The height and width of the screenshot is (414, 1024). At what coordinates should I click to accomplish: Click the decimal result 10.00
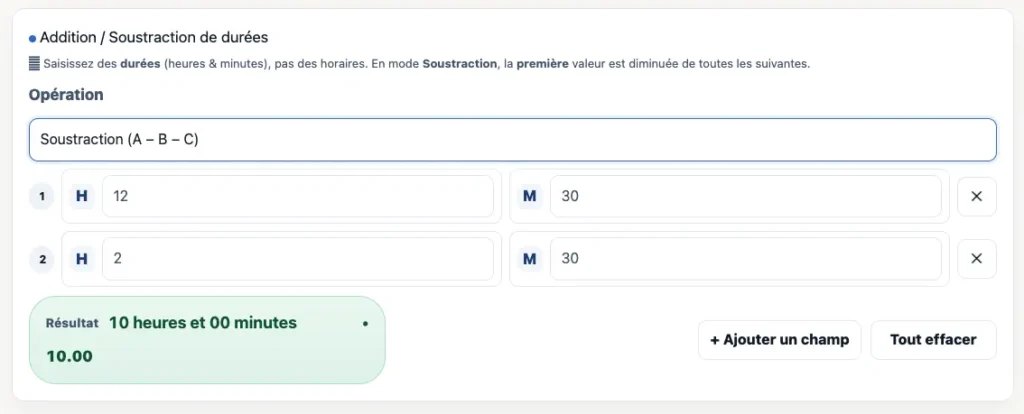pyautogui.click(x=69, y=356)
